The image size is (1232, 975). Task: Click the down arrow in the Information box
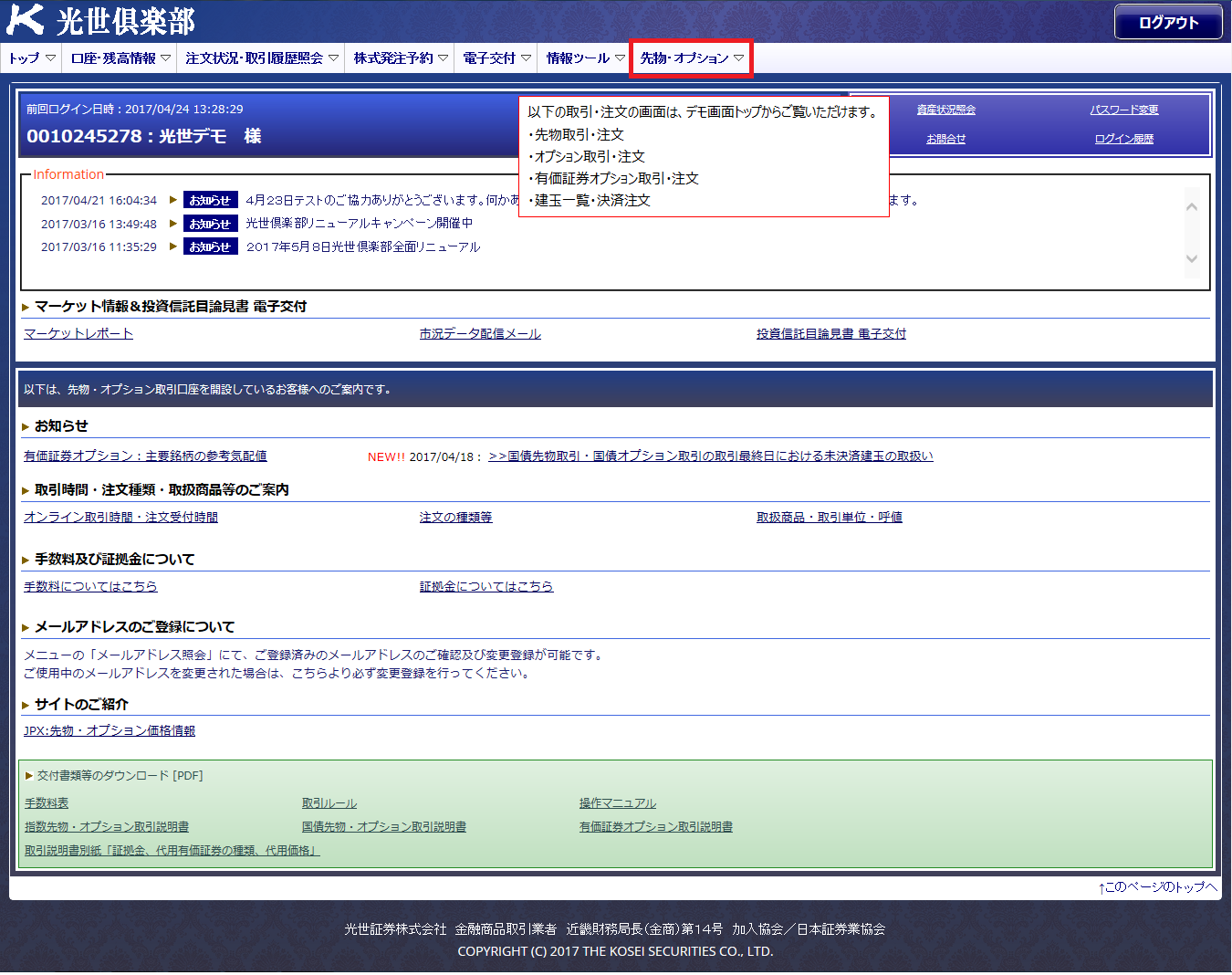1191,258
